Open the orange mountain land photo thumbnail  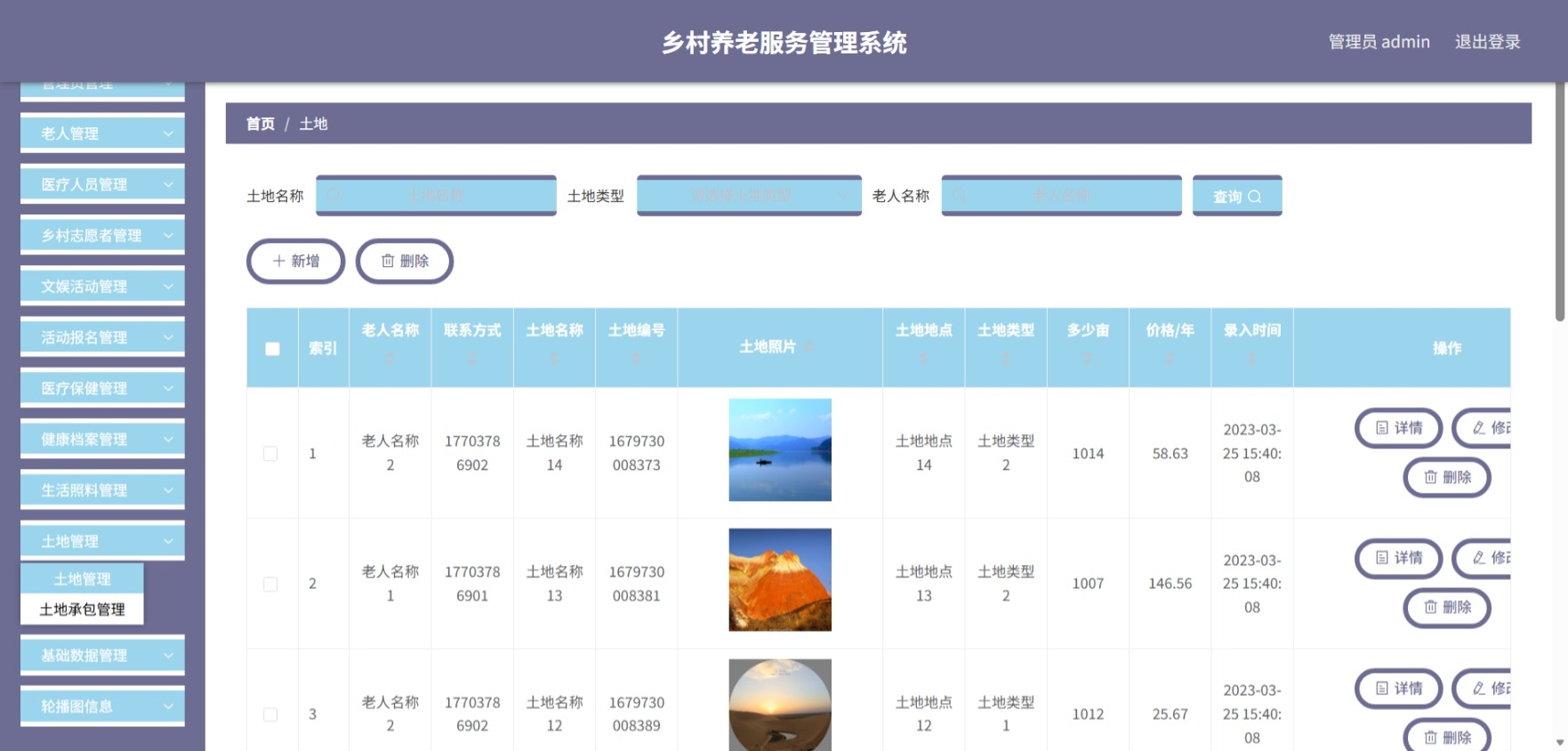coord(780,580)
